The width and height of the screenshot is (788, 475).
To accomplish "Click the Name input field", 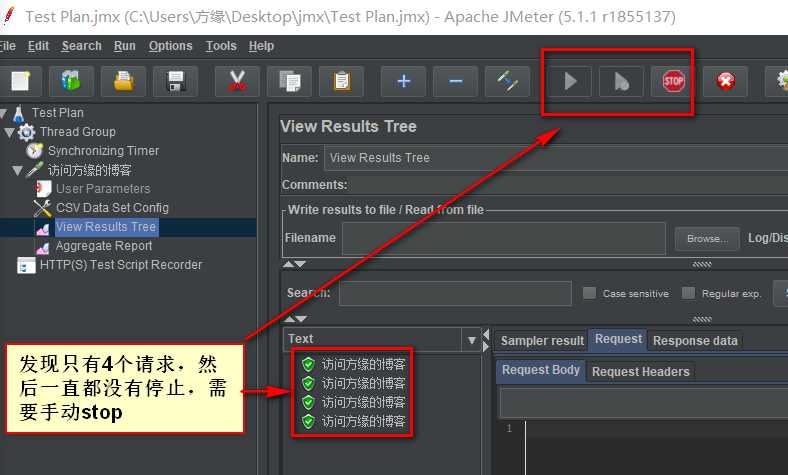I will tap(556, 158).
